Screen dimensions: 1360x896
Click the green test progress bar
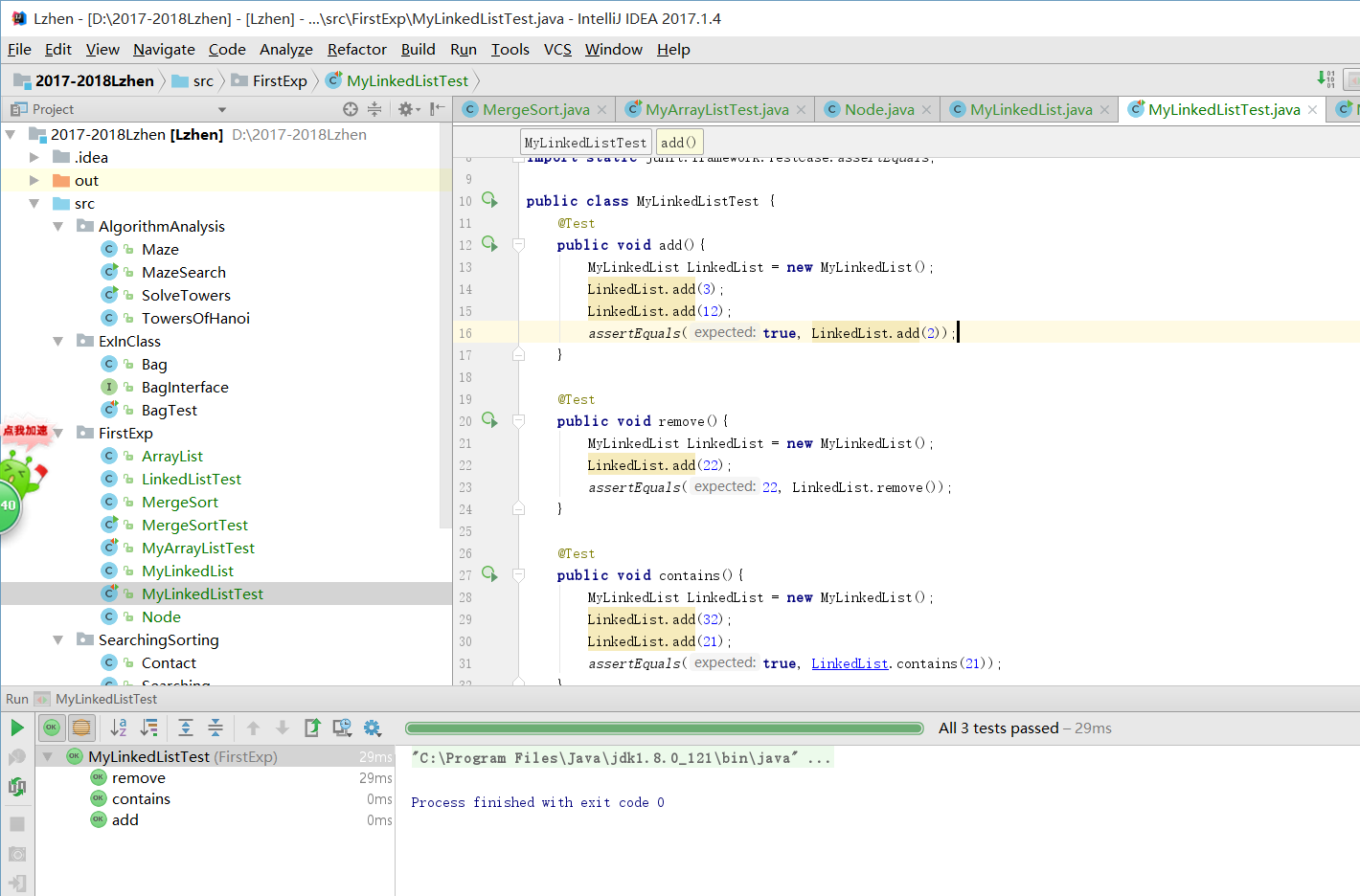click(664, 728)
